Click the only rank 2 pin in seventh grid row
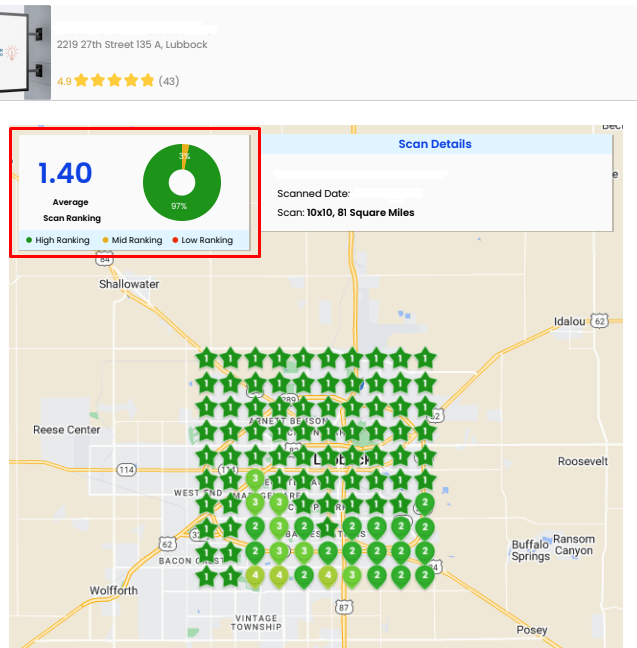Screen dimensions: 637x648 click(425, 505)
